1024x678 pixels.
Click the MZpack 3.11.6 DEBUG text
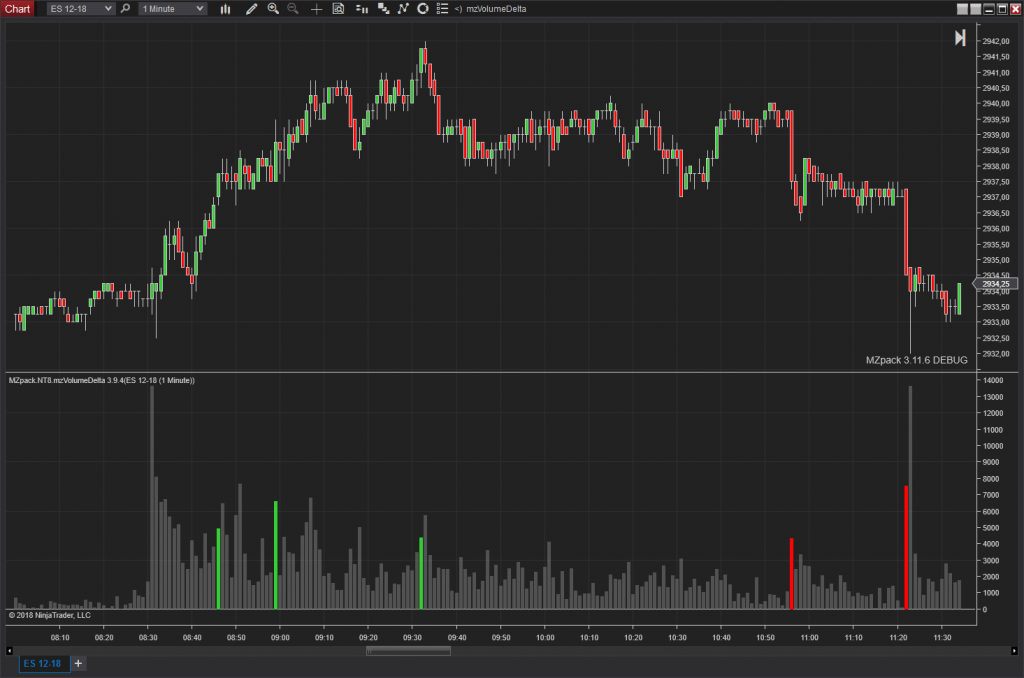pos(916,360)
